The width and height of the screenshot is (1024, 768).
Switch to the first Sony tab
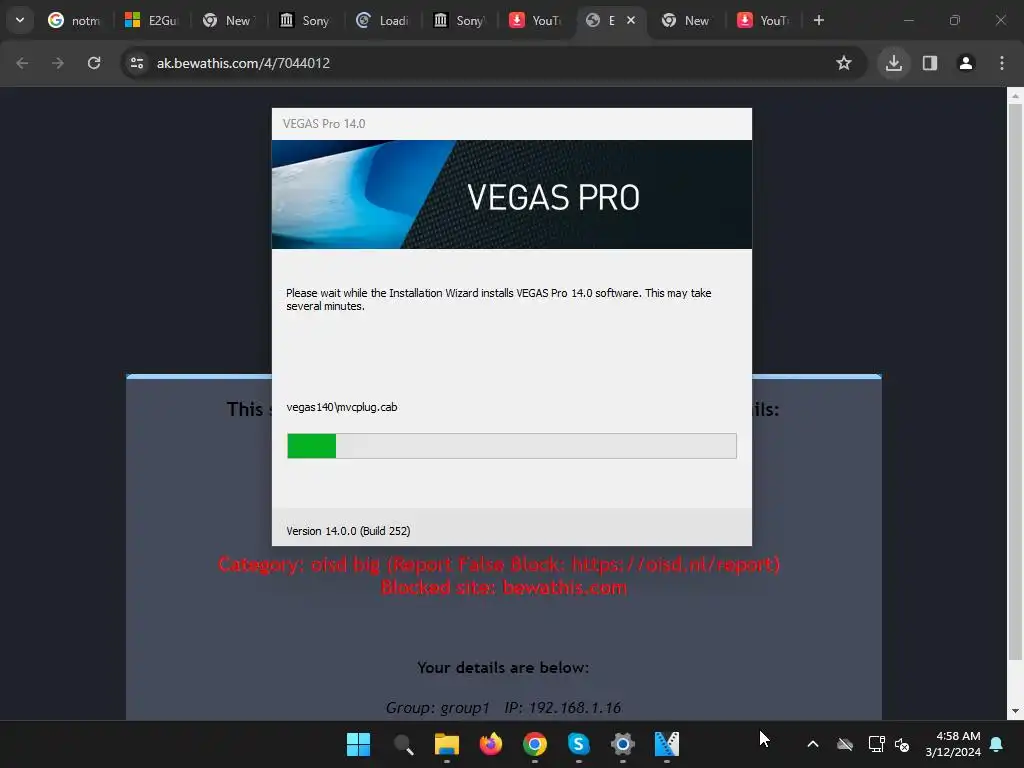point(305,20)
